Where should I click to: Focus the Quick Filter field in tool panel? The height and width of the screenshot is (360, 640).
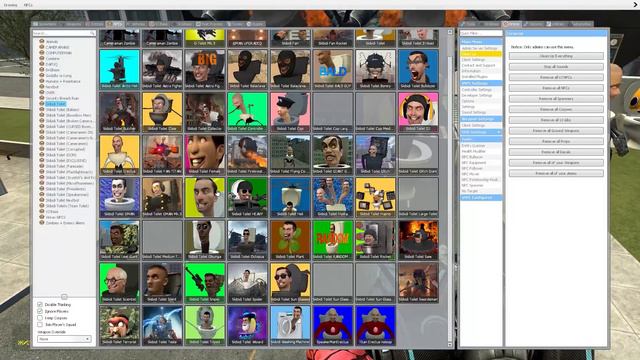click(x=481, y=33)
